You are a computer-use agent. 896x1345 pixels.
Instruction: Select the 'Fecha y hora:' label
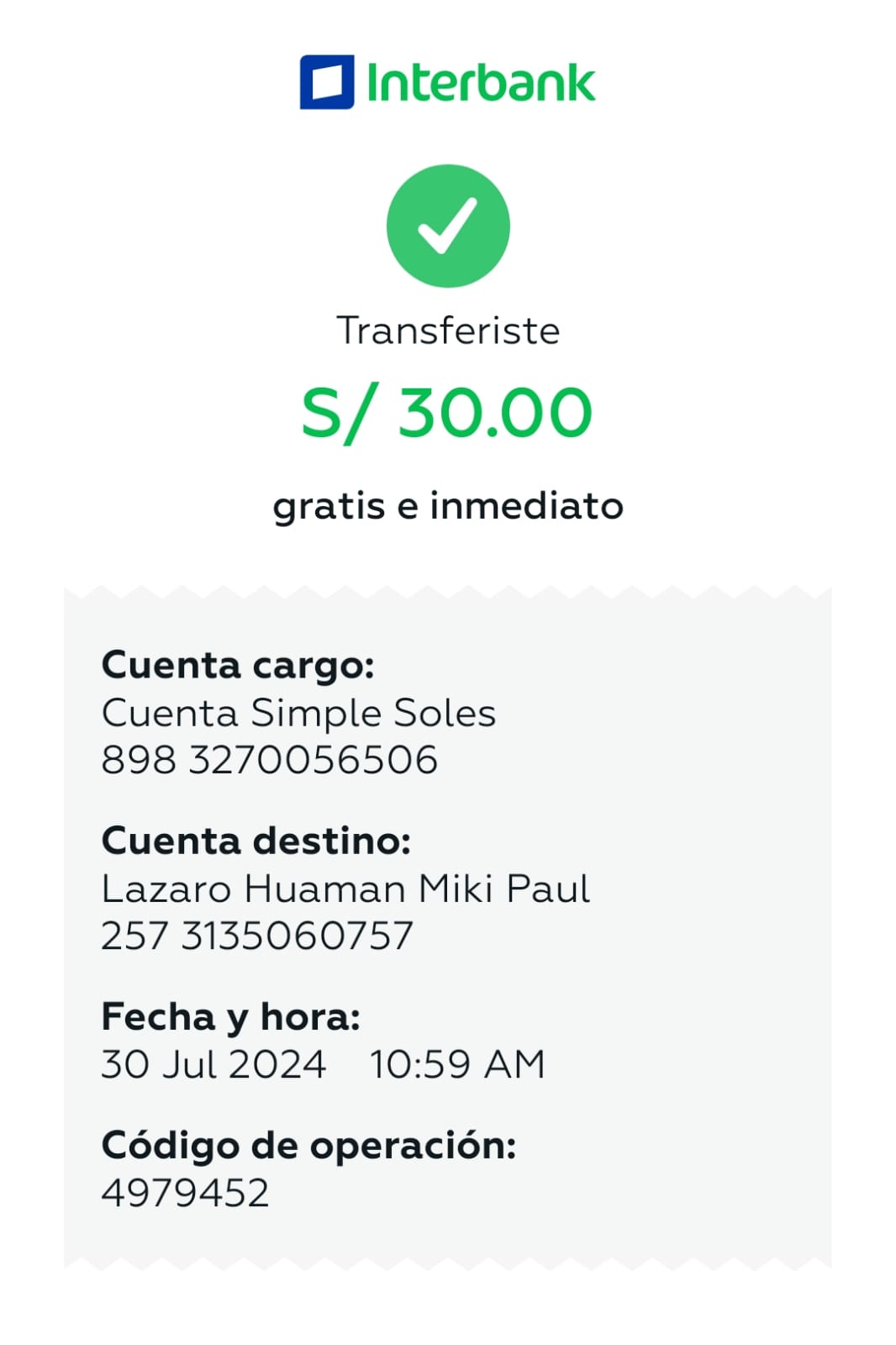(230, 1016)
